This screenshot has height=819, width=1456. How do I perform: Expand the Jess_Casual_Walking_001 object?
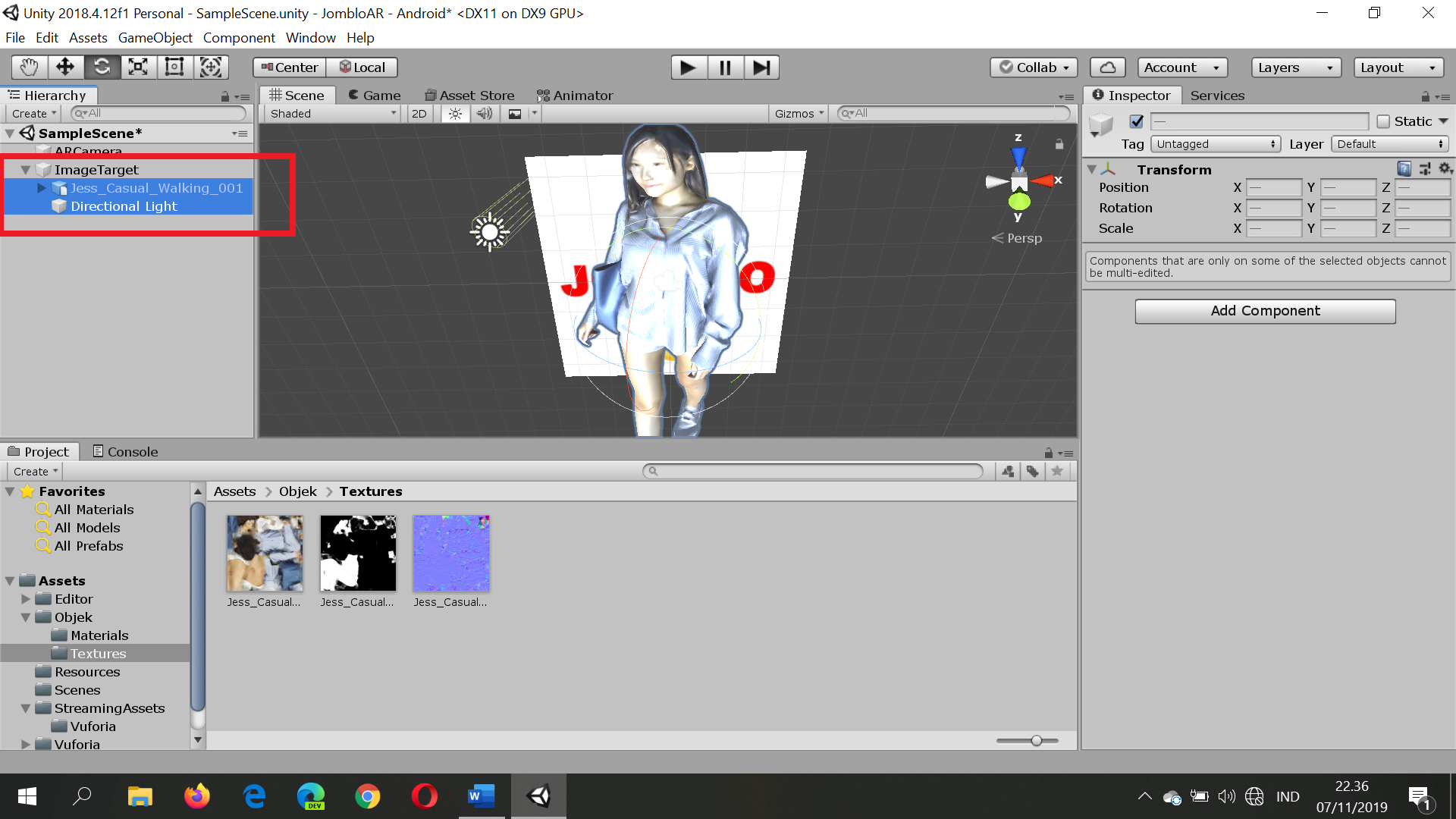click(42, 188)
